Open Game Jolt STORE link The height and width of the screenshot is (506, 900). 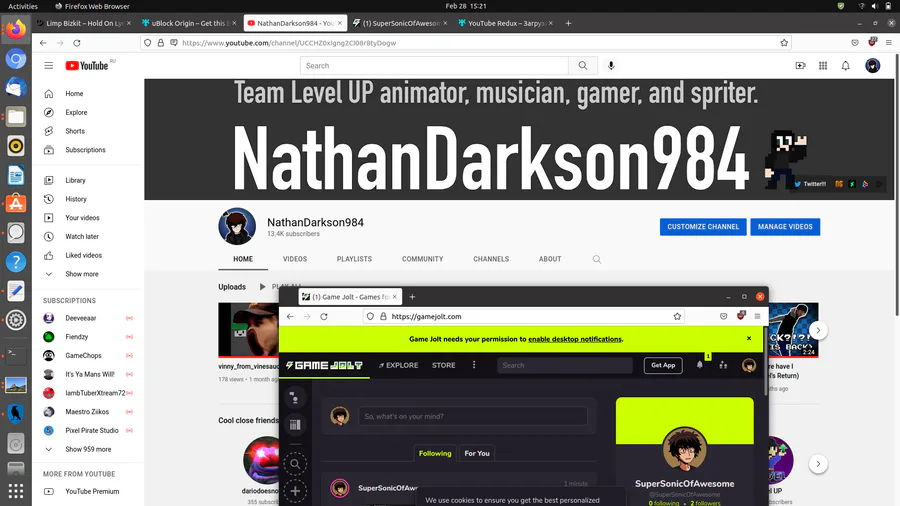point(444,365)
